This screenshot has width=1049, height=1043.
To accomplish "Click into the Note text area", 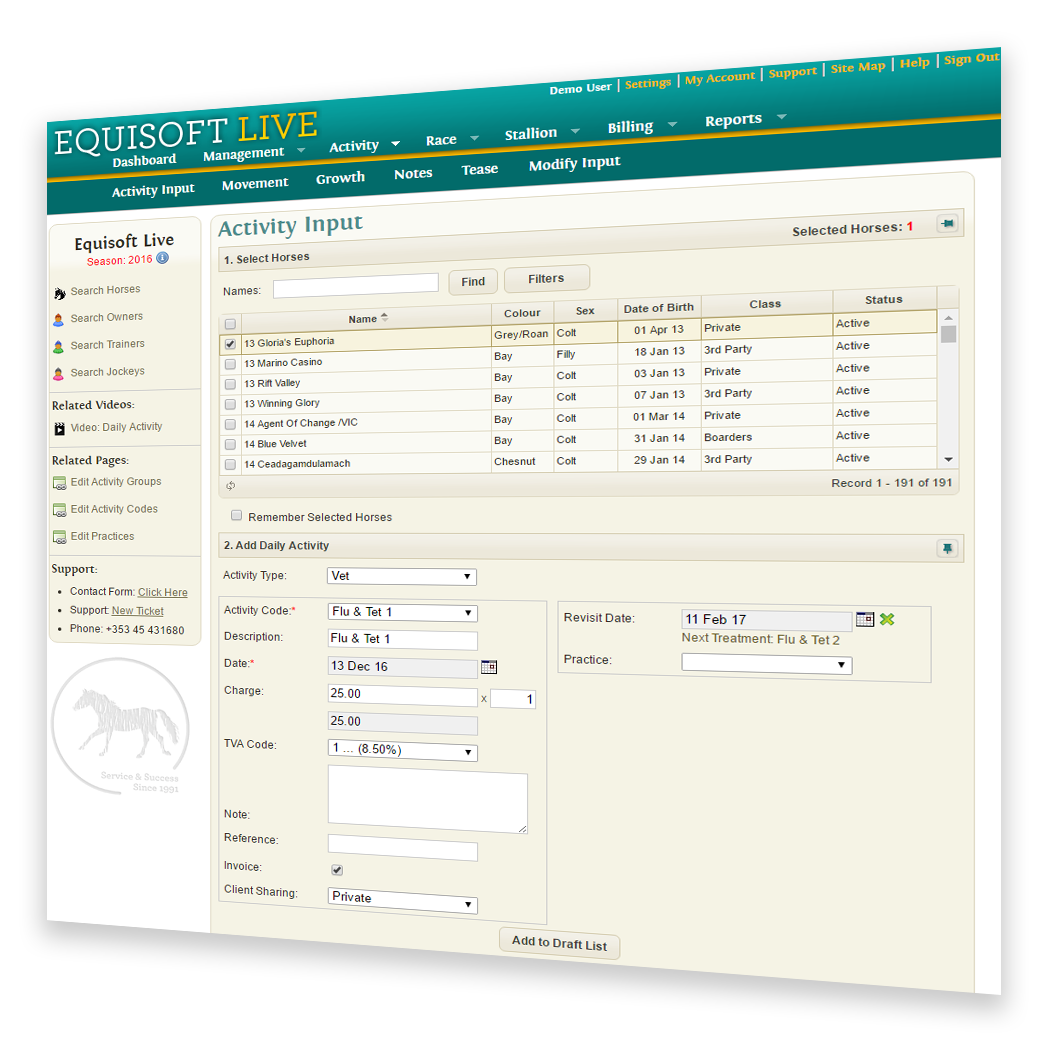I will [x=427, y=799].
